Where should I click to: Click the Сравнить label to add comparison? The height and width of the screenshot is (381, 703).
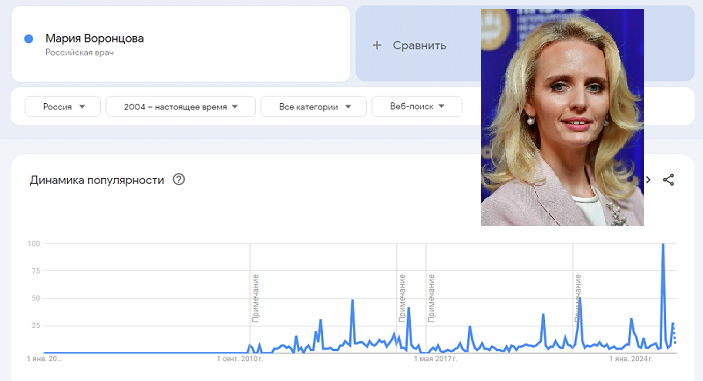click(420, 45)
